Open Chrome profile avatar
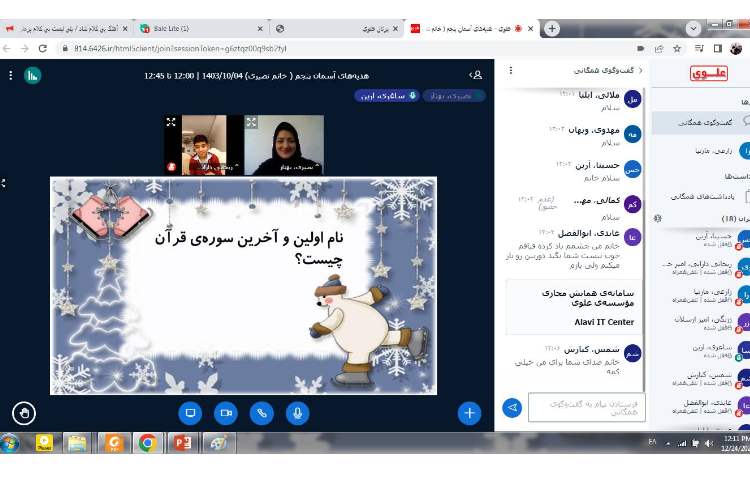Image resolution: width=750 pixels, height=480 pixels. click(736, 48)
